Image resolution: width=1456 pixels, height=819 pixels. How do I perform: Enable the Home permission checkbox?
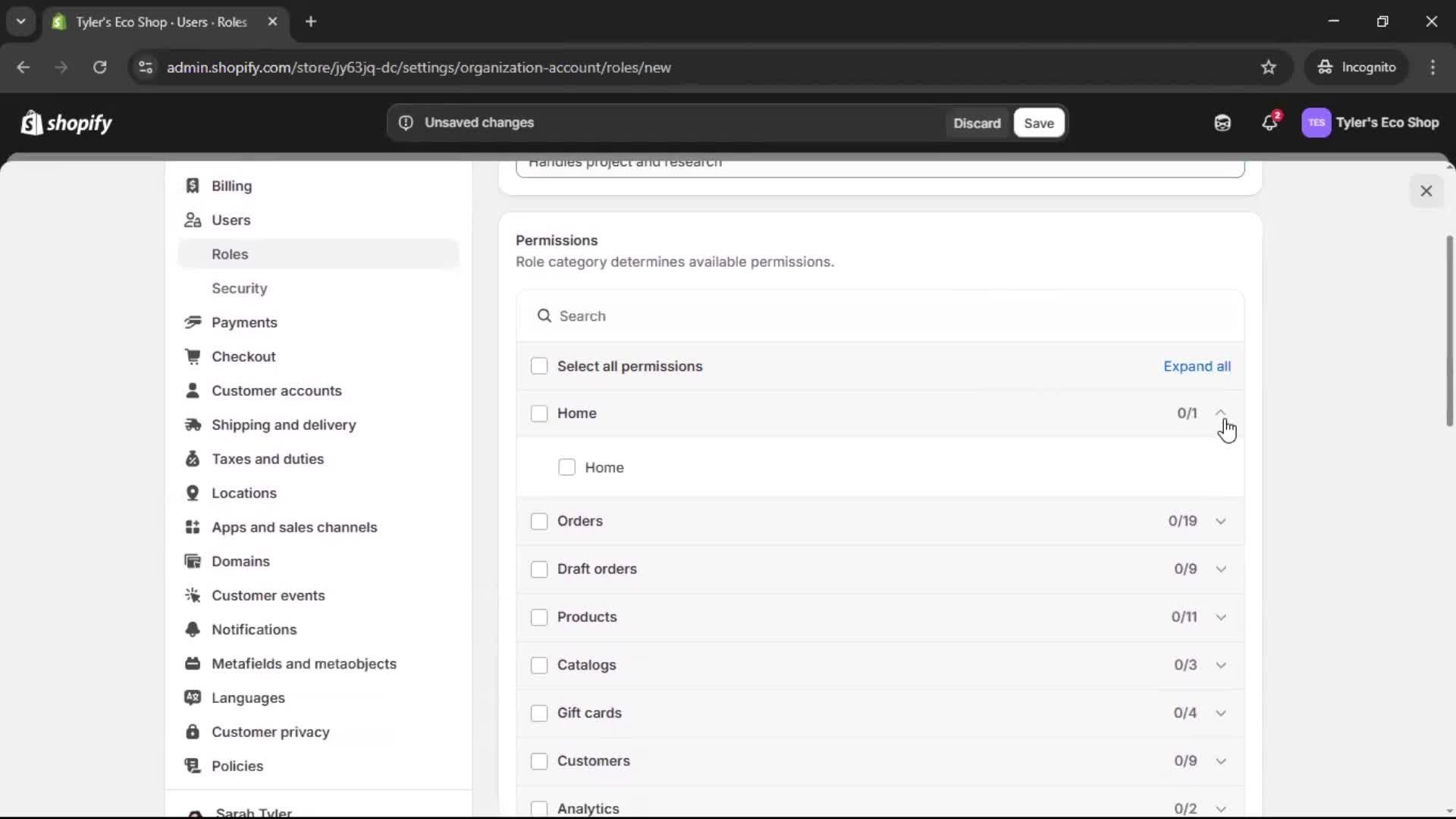pos(566,467)
